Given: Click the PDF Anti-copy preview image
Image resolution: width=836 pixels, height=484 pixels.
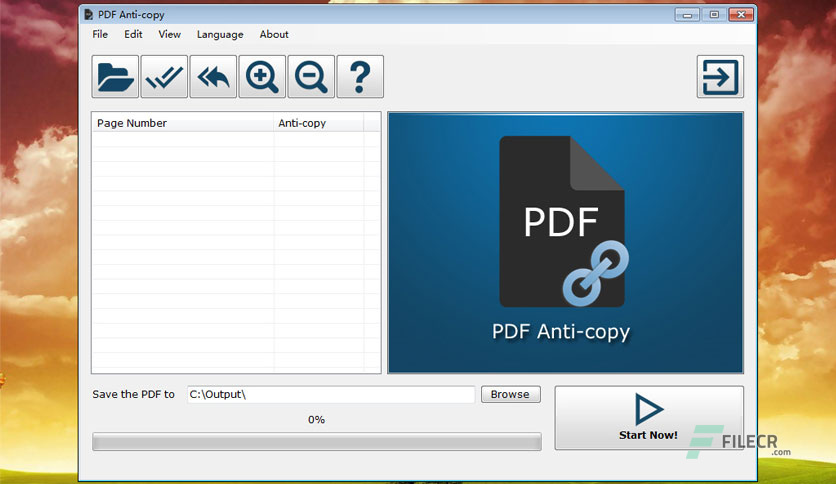Looking at the screenshot, I should point(566,243).
